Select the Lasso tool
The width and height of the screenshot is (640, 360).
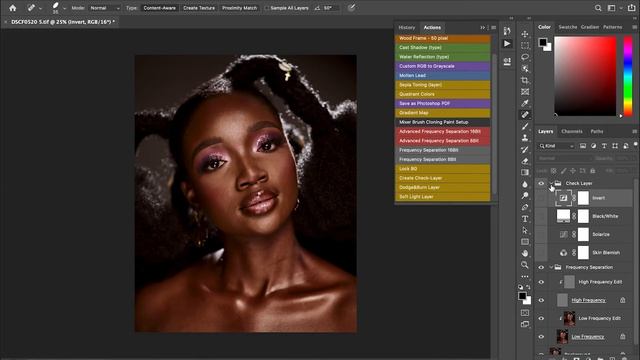(525, 57)
